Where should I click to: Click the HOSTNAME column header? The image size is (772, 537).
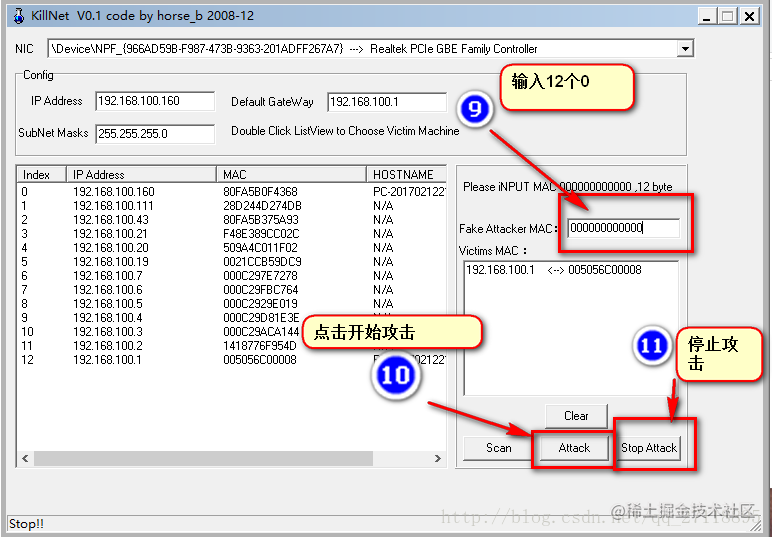(407, 175)
